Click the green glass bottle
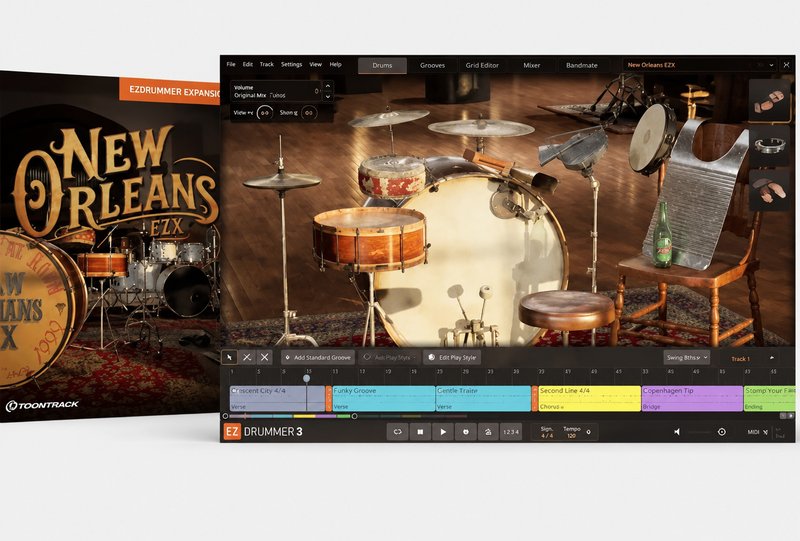The height and width of the screenshot is (541, 800). [662, 235]
